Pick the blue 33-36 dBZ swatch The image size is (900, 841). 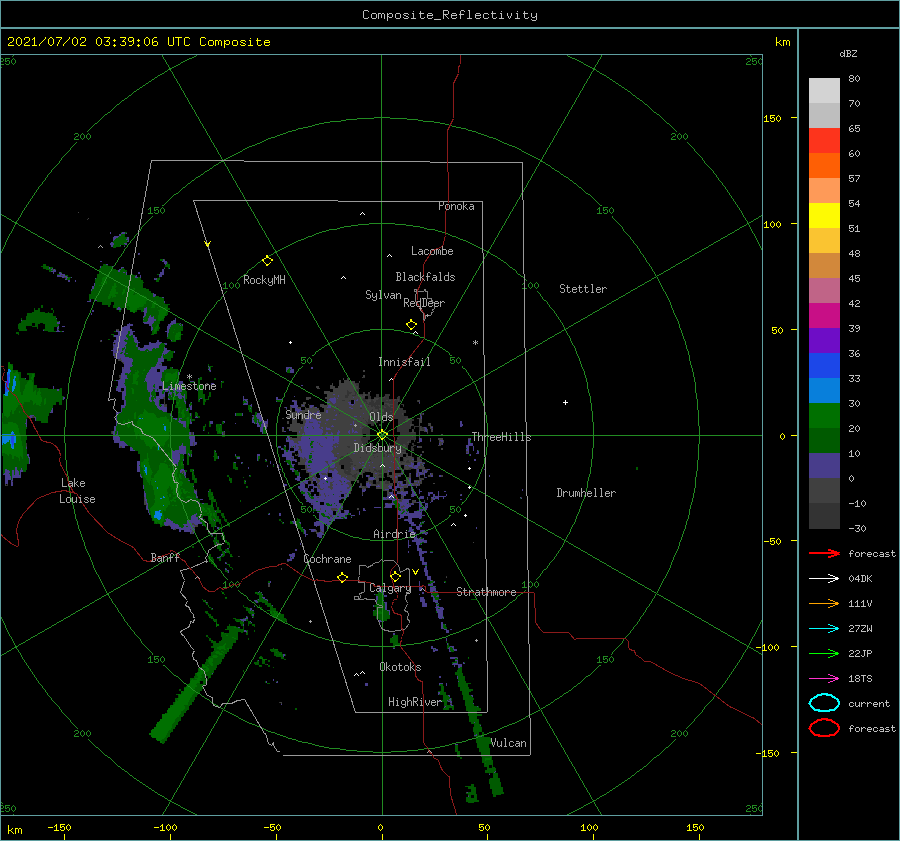click(824, 366)
